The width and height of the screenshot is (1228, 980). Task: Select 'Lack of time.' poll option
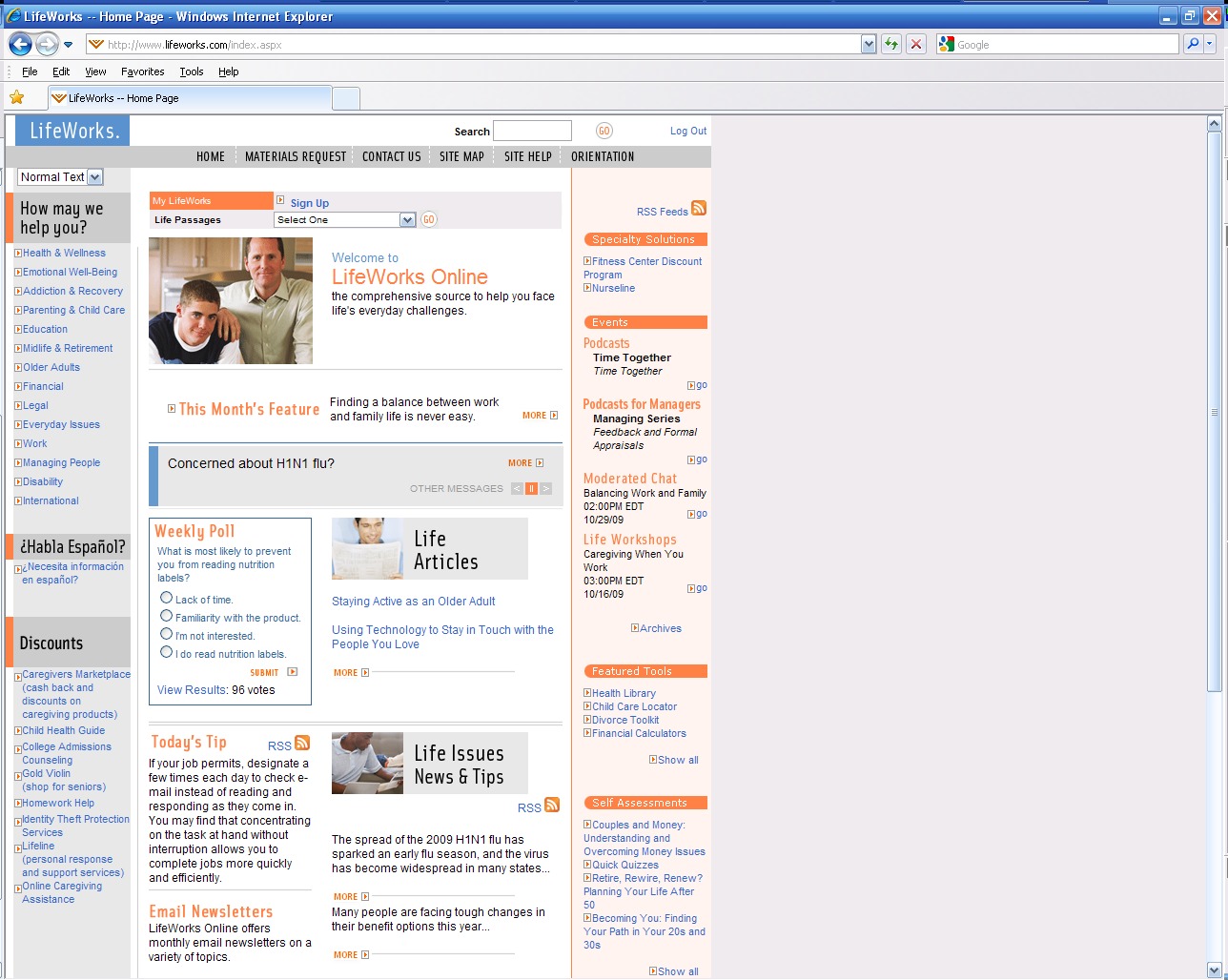[167, 598]
